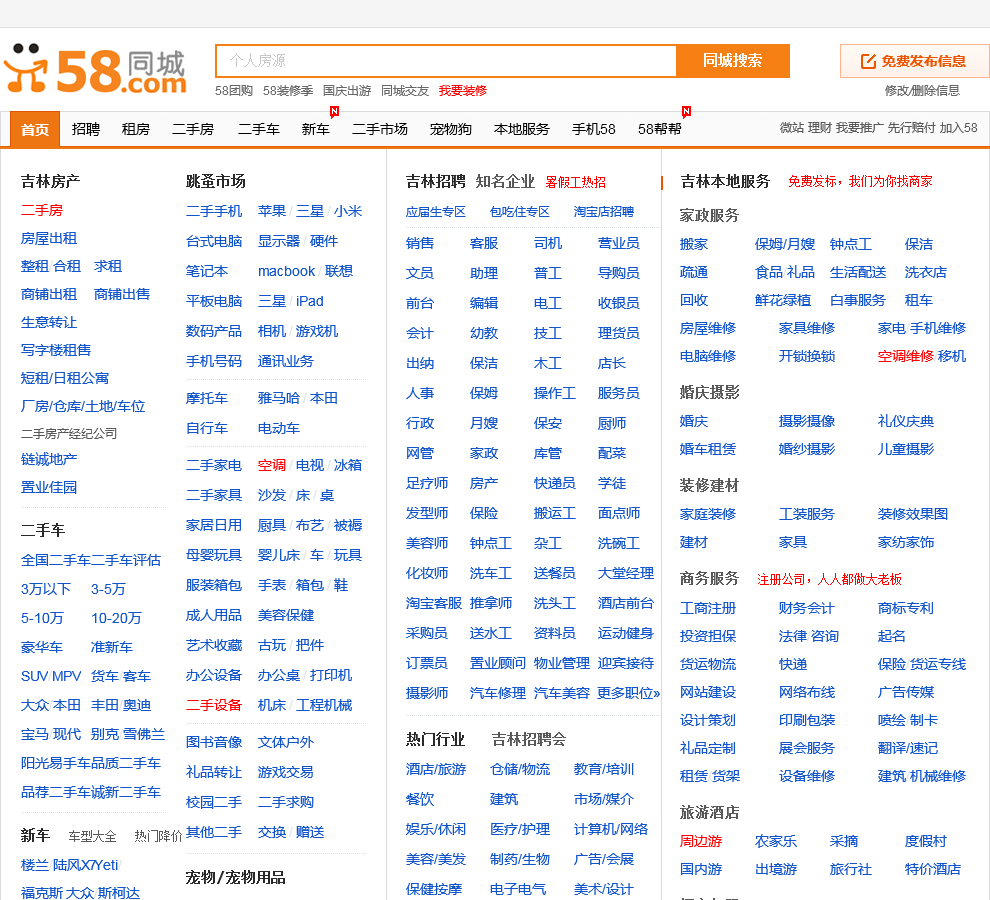Click 我要装修 red link
990x900 pixels.
pyautogui.click(x=463, y=91)
